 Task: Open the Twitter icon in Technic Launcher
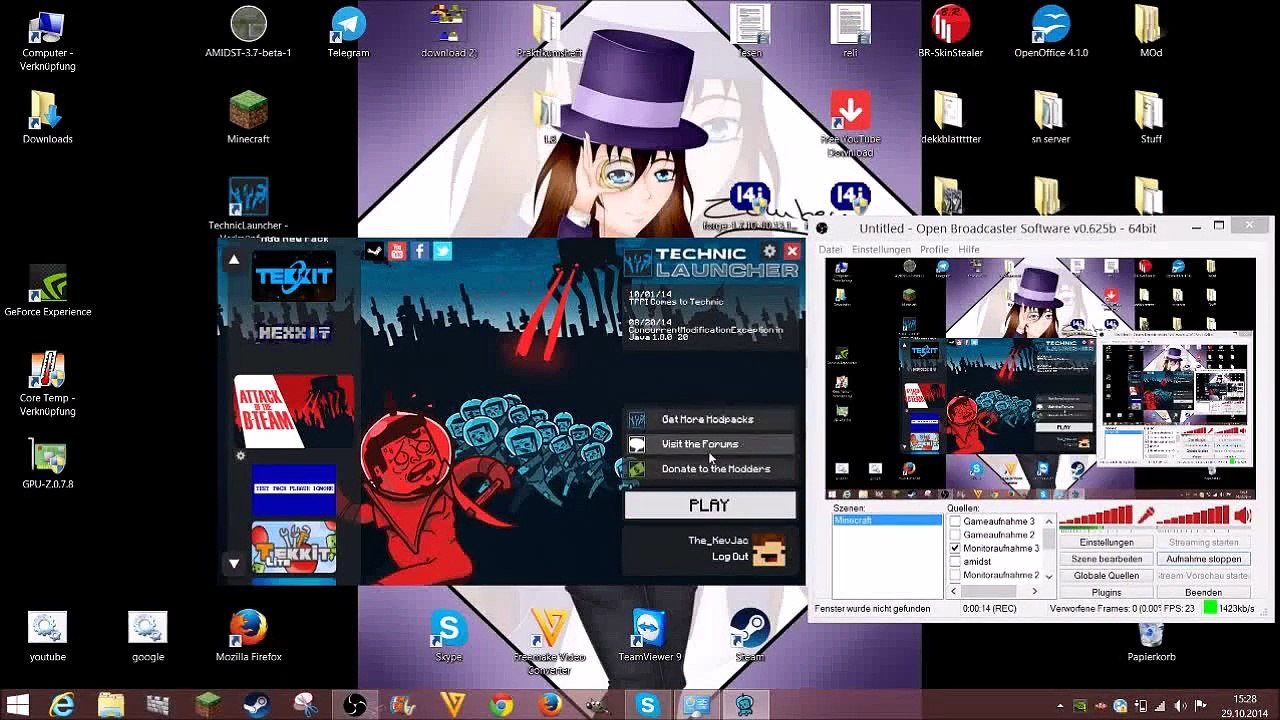pyautogui.click(x=442, y=251)
